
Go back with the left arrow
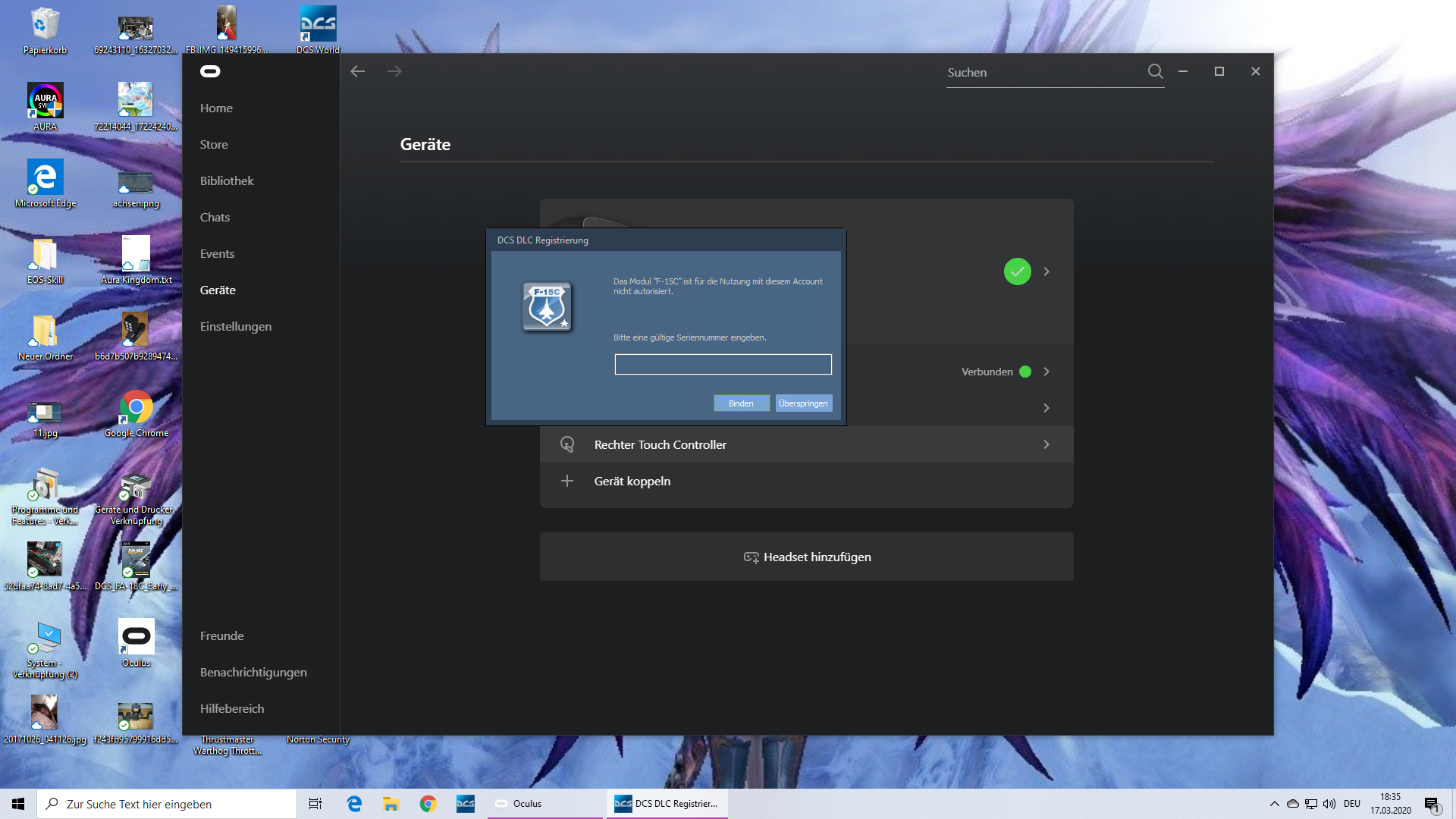pyautogui.click(x=358, y=71)
